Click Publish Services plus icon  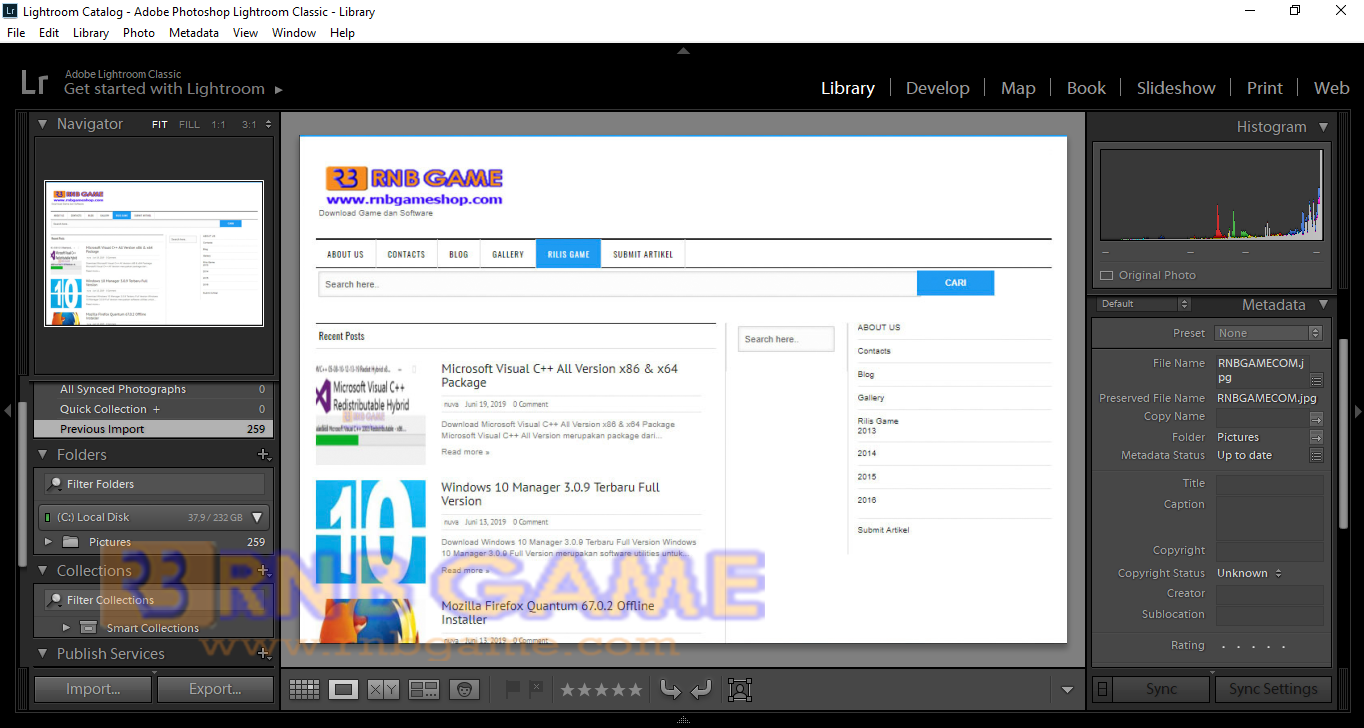tap(264, 654)
